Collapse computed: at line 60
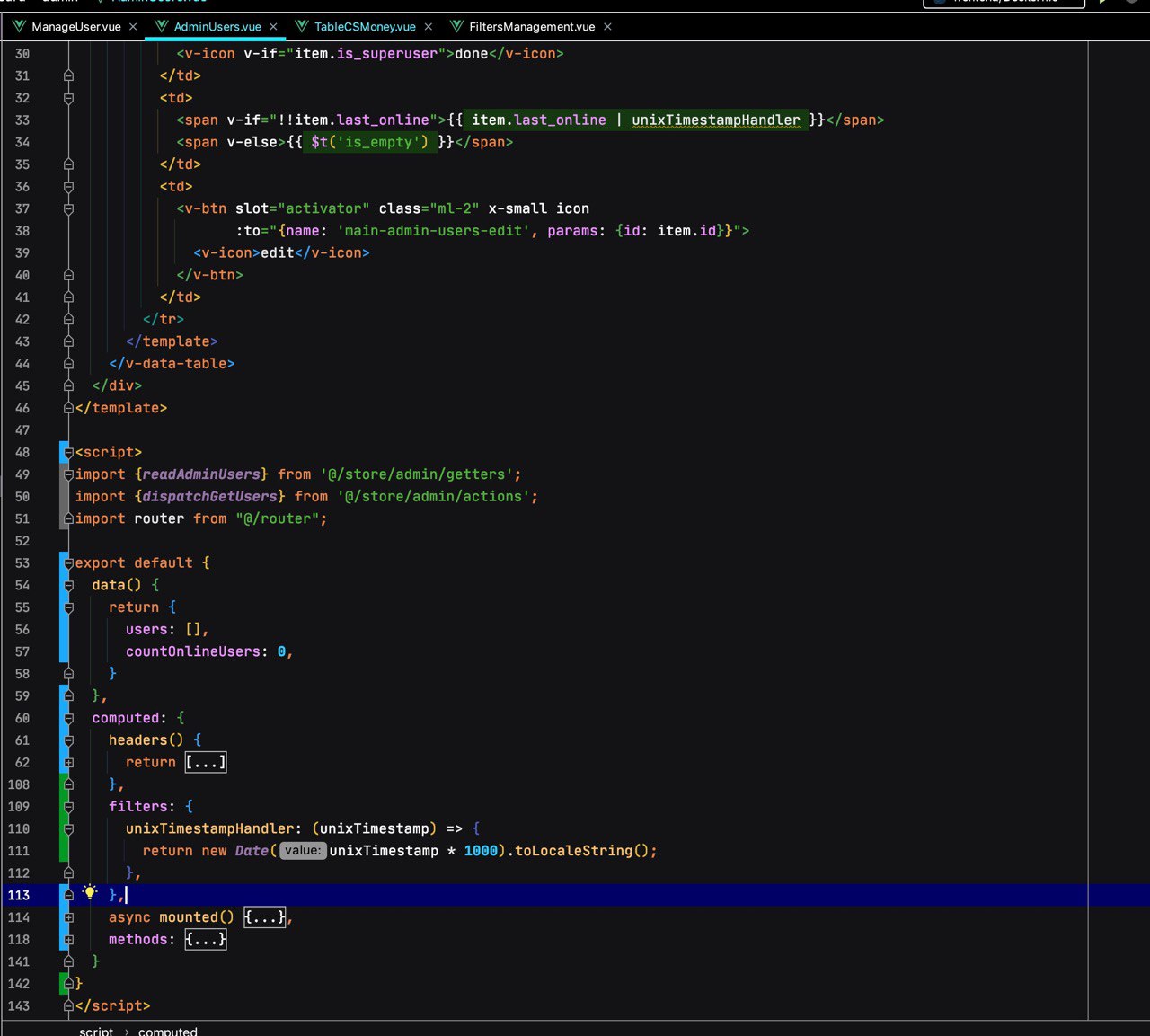 pyautogui.click(x=68, y=719)
